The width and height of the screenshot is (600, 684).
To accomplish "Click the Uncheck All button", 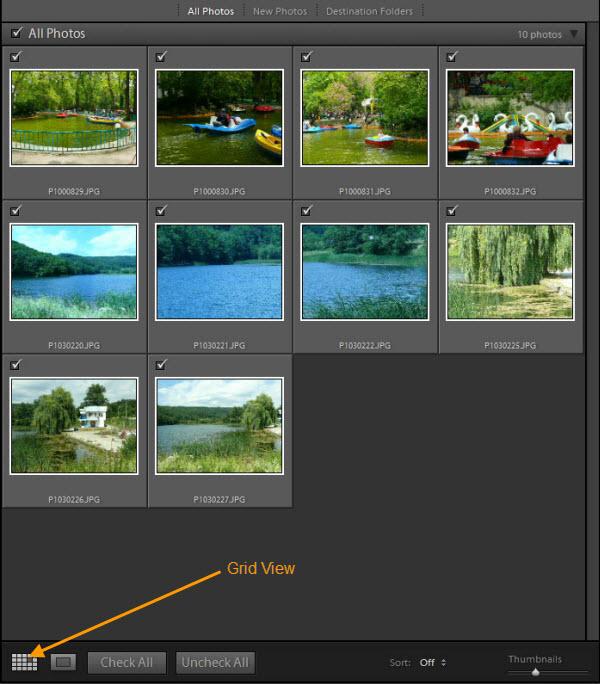I will pos(215,663).
